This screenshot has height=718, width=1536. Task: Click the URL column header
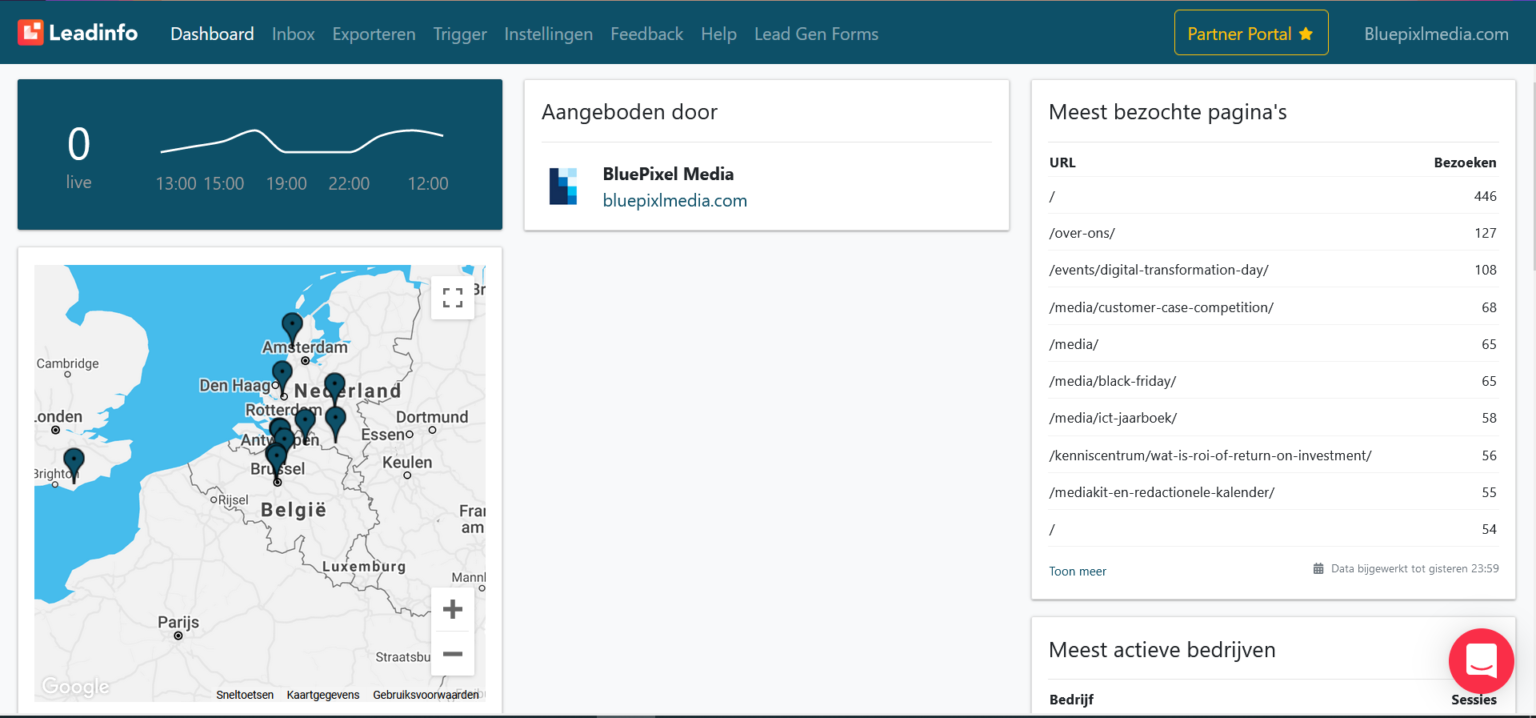pyautogui.click(x=1062, y=162)
